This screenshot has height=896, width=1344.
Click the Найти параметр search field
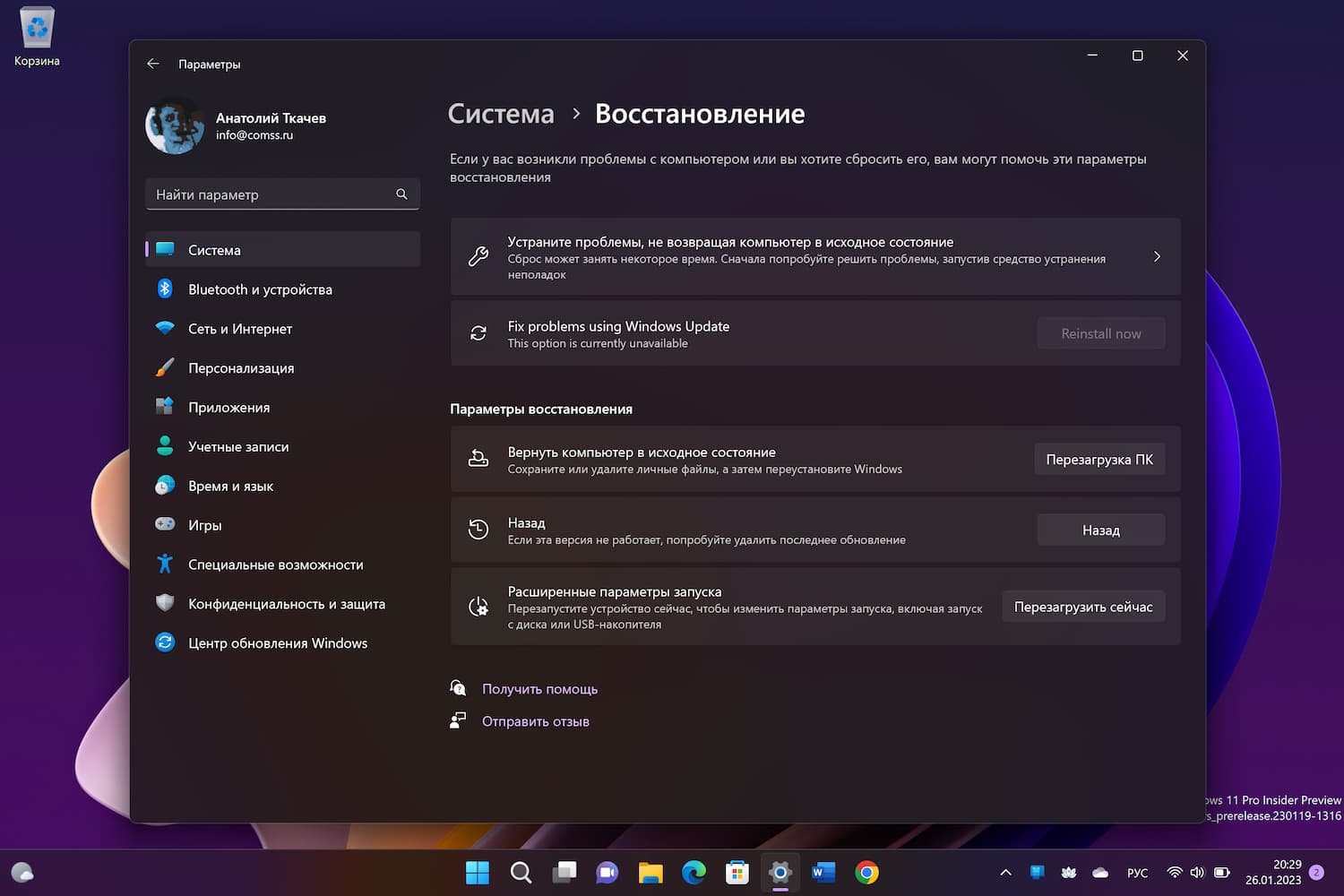[x=273, y=194]
